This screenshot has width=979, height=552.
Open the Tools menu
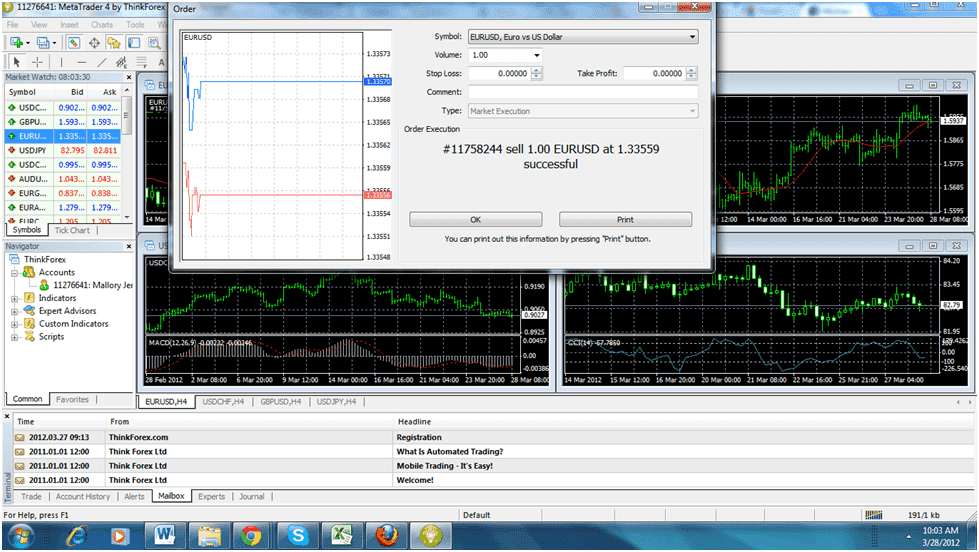tap(135, 25)
